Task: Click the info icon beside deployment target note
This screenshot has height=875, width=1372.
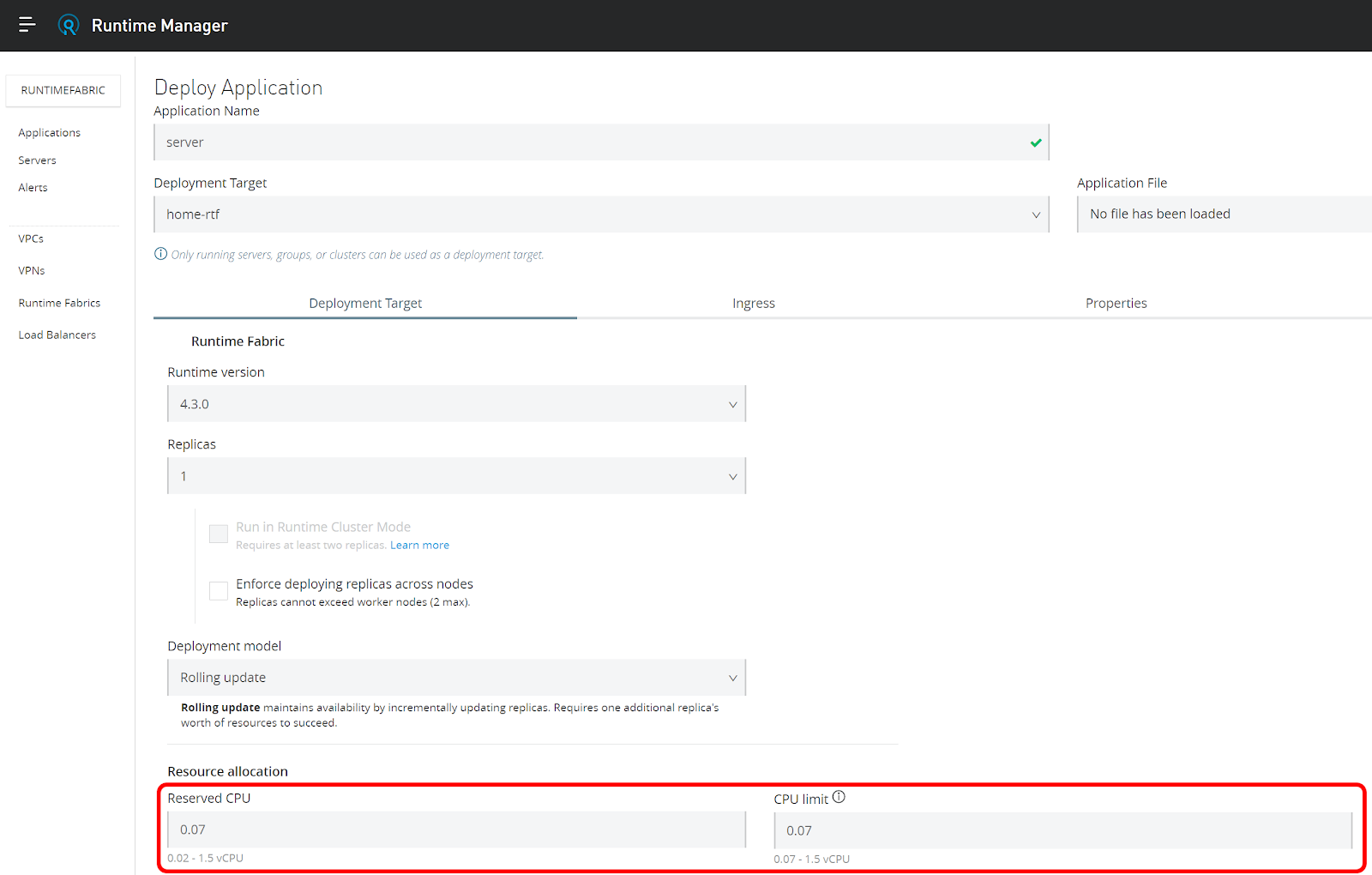Action: [160, 254]
